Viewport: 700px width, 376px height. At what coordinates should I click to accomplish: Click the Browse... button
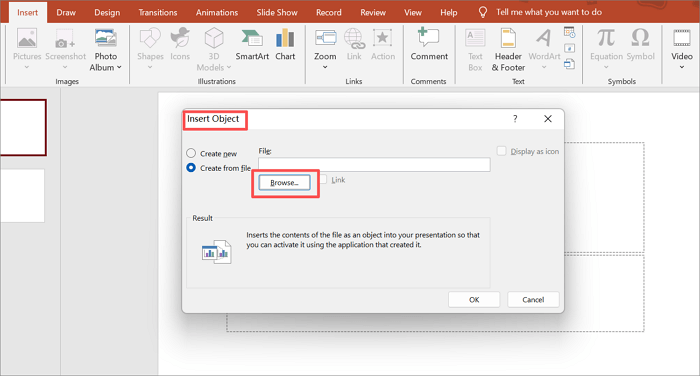[x=284, y=183]
